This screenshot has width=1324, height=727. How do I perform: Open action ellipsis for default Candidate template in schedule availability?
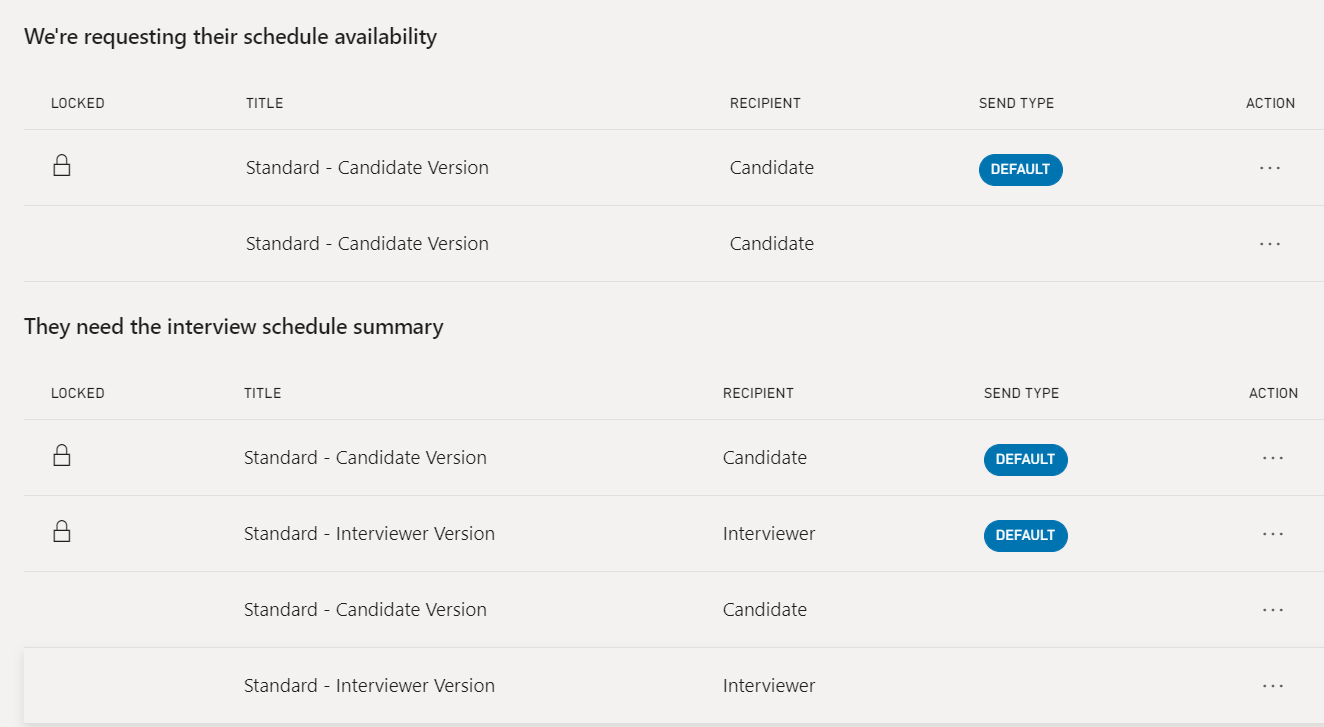click(x=1270, y=168)
